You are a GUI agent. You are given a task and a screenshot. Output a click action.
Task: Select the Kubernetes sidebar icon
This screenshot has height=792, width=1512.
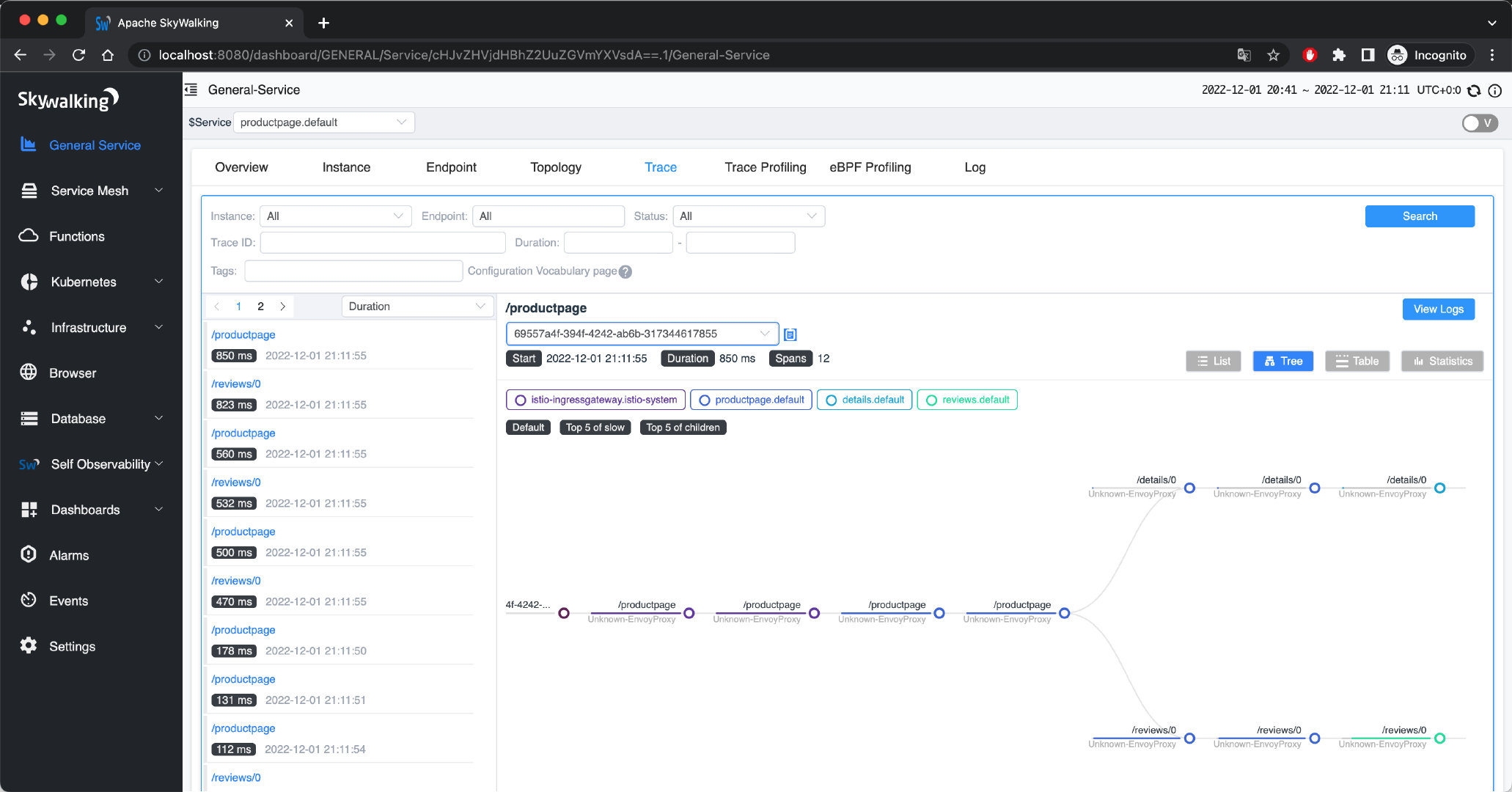(x=28, y=282)
